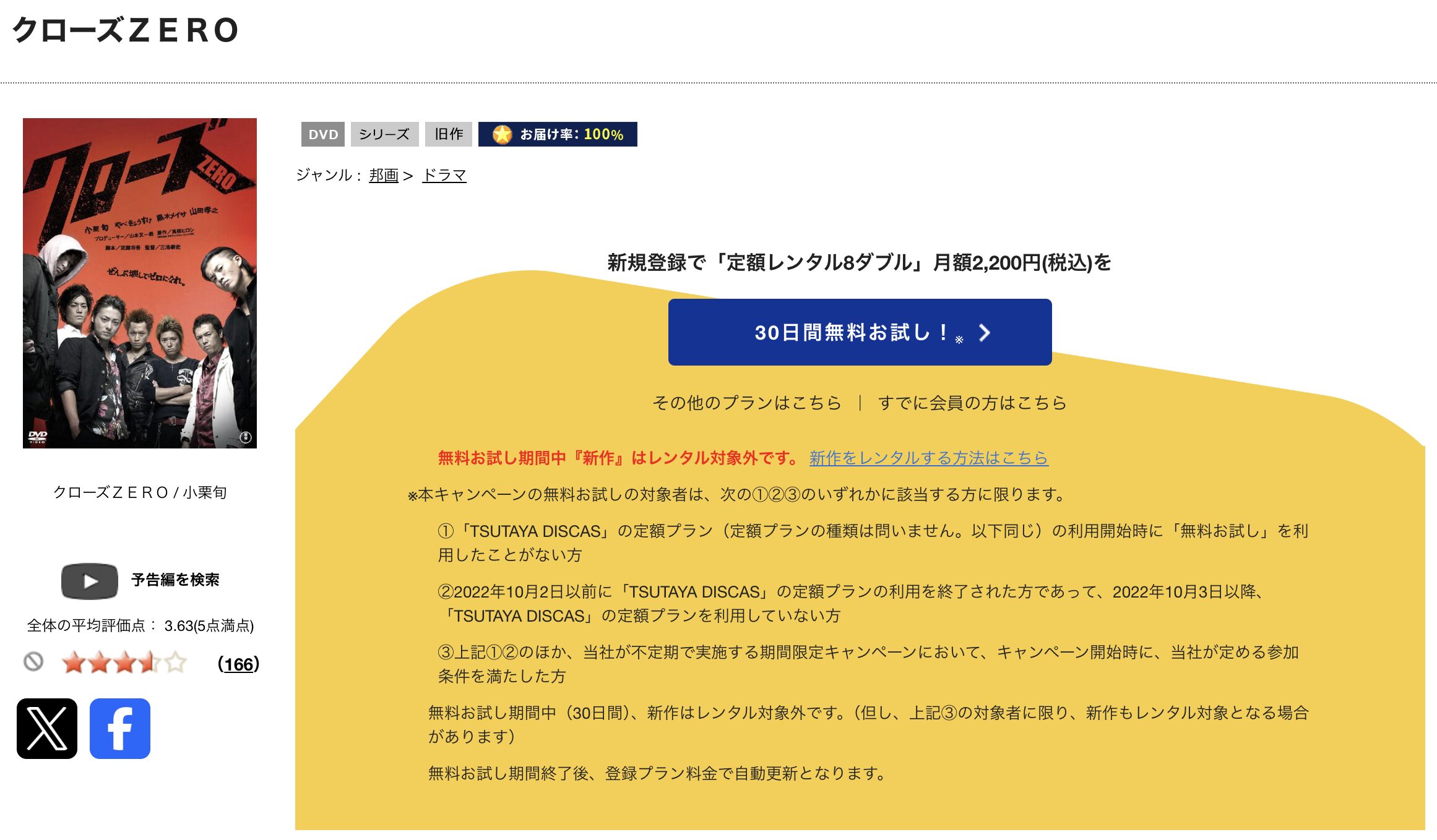1437x840 pixels.
Task: Click the お届け率: 100% text
Action: click(x=571, y=134)
